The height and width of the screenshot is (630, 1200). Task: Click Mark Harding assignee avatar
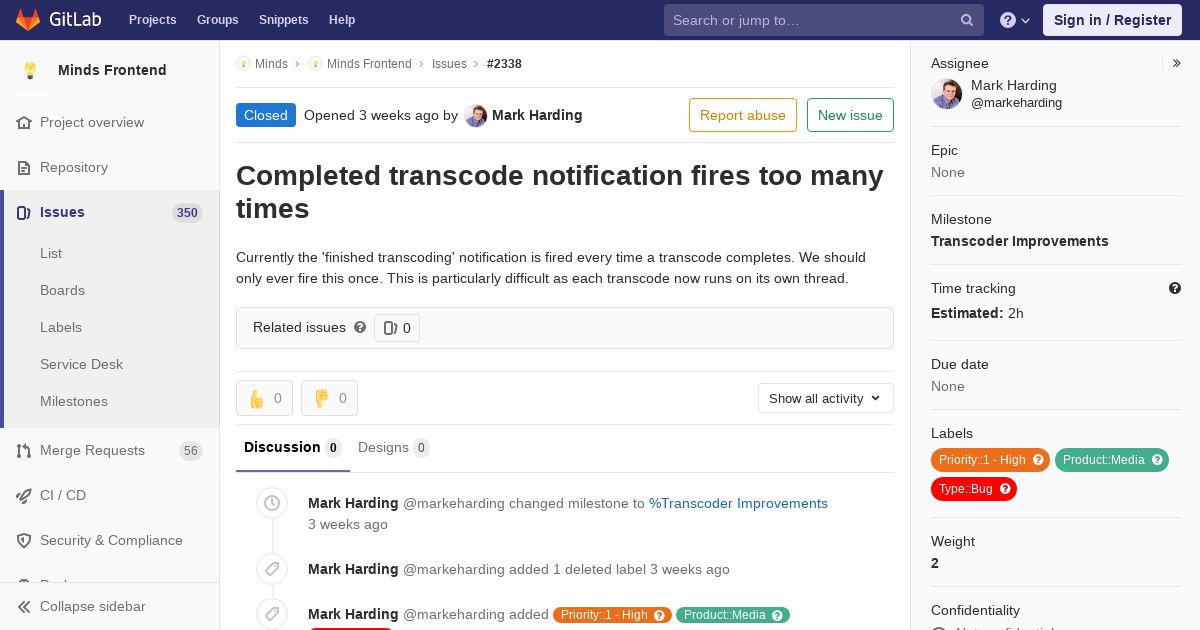coord(947,94)
